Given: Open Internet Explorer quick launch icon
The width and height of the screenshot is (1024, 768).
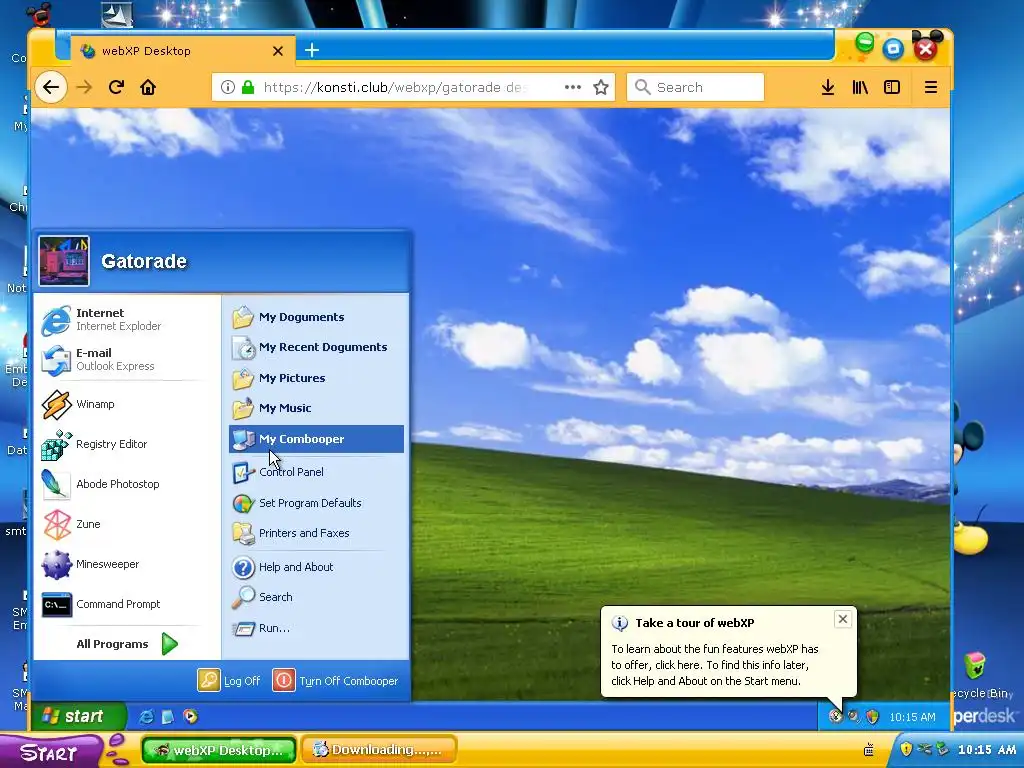Looking at the screenshot, I should pyautogui.click(x=146, y=717).
